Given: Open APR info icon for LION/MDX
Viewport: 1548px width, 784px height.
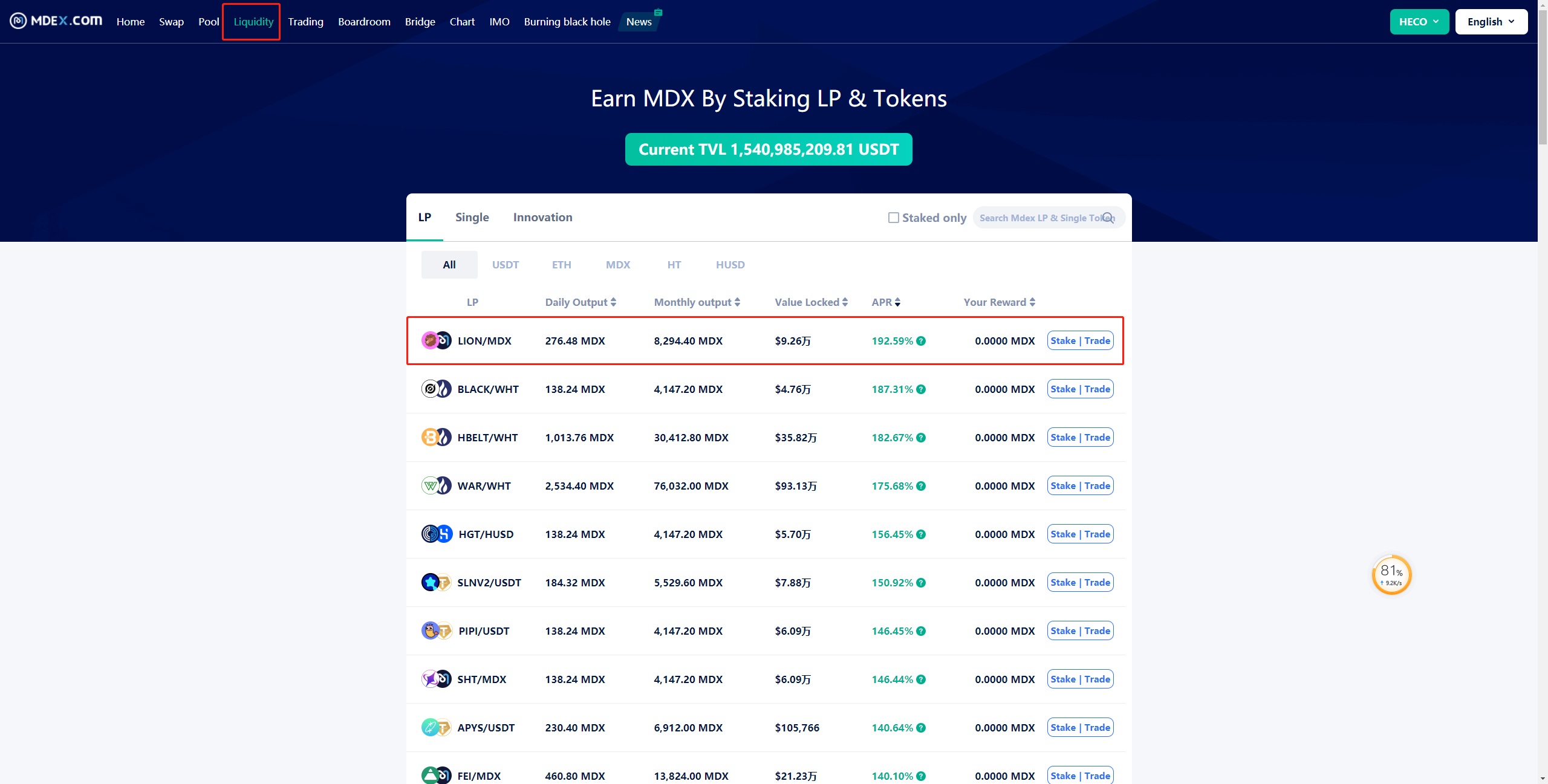Looking at the screenshot, I should pos(921,341).
